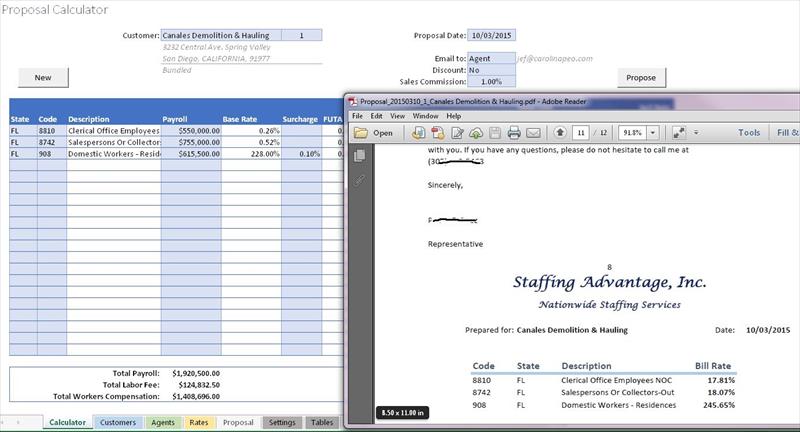Viewport: 800px width, 432px height.
Task: Select payroll cell $550,000.00
Action: pos(191,131)
